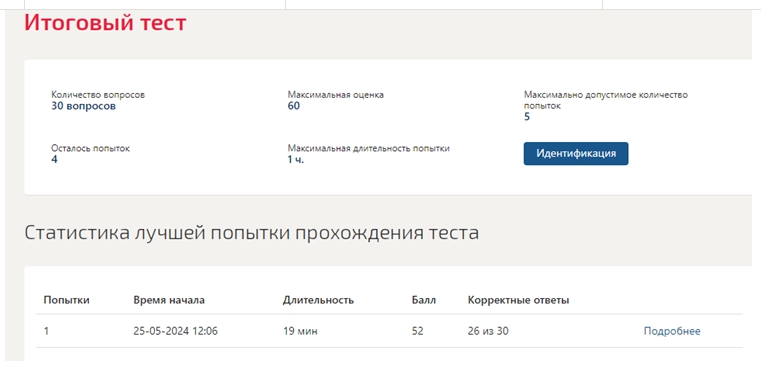Select the 26 из 30 correct answers cell
This screenshot has height=391, width=761.
(488, 331)
